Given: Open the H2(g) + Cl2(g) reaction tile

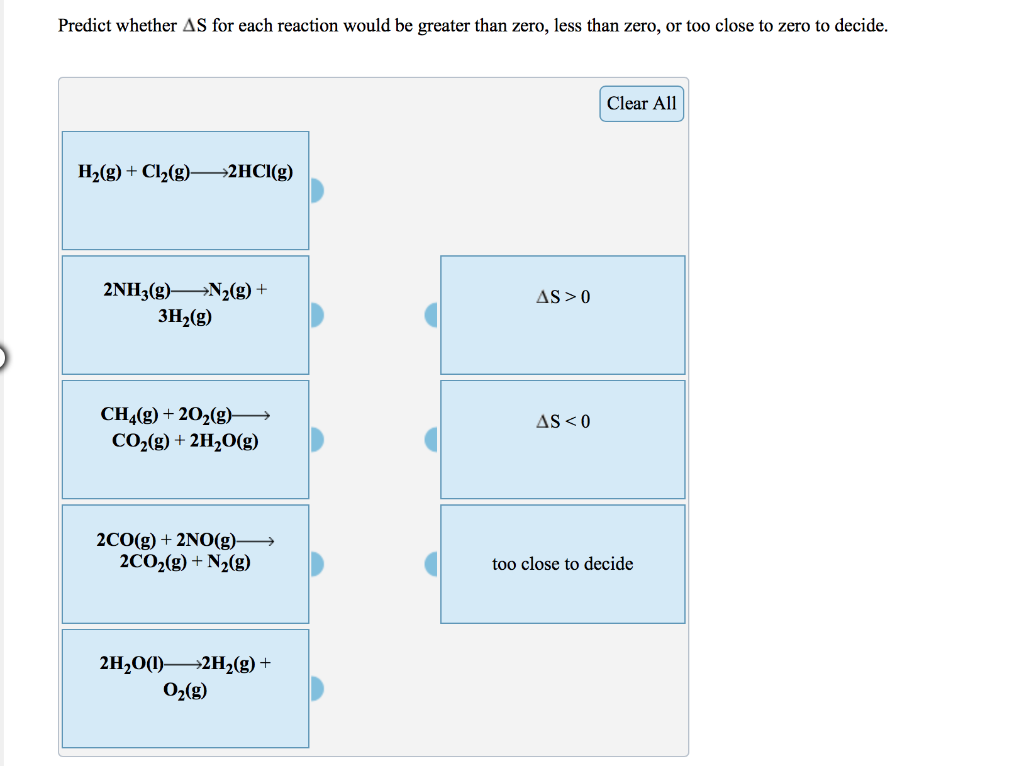Looking at the screenshot, I should pos(186,188).
